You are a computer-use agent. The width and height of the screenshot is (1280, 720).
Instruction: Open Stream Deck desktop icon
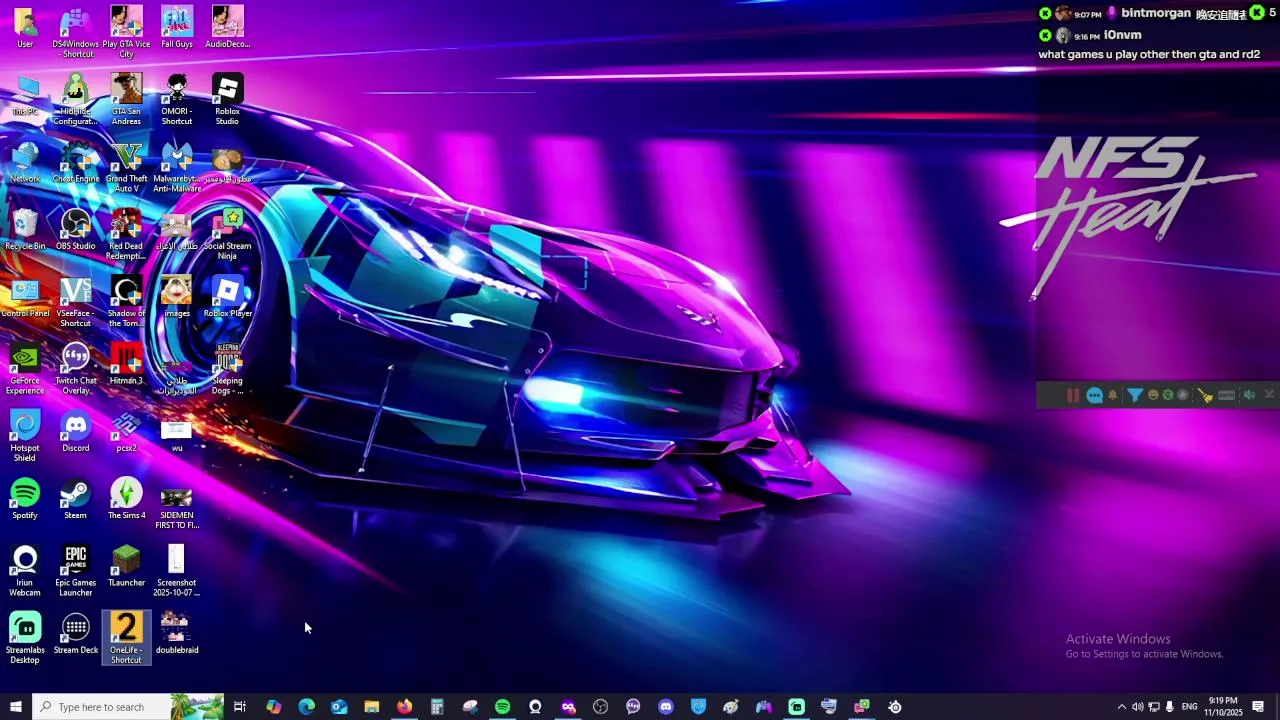(76, 634)
